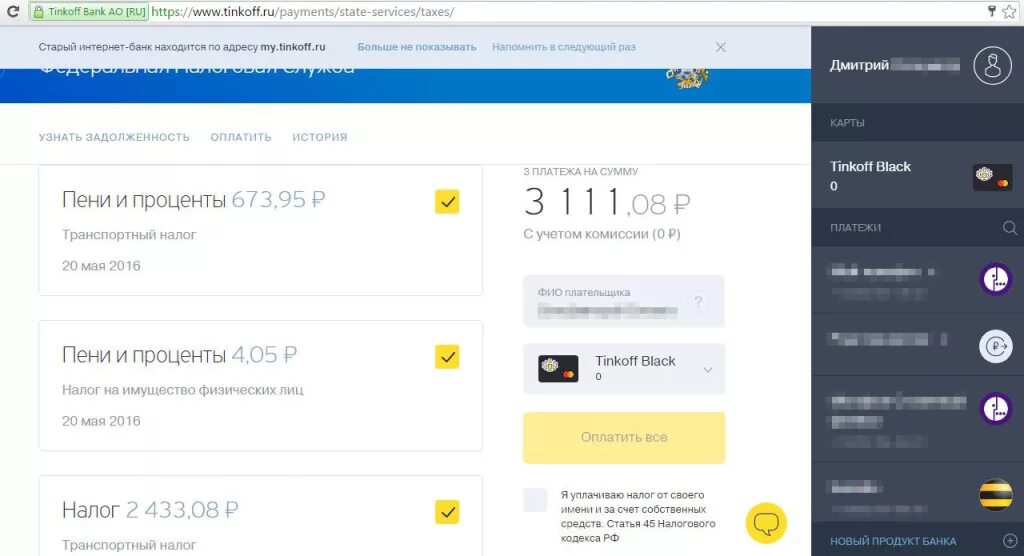
Task: Click the key icon in the address bar
Action: (x=992, y=10)
